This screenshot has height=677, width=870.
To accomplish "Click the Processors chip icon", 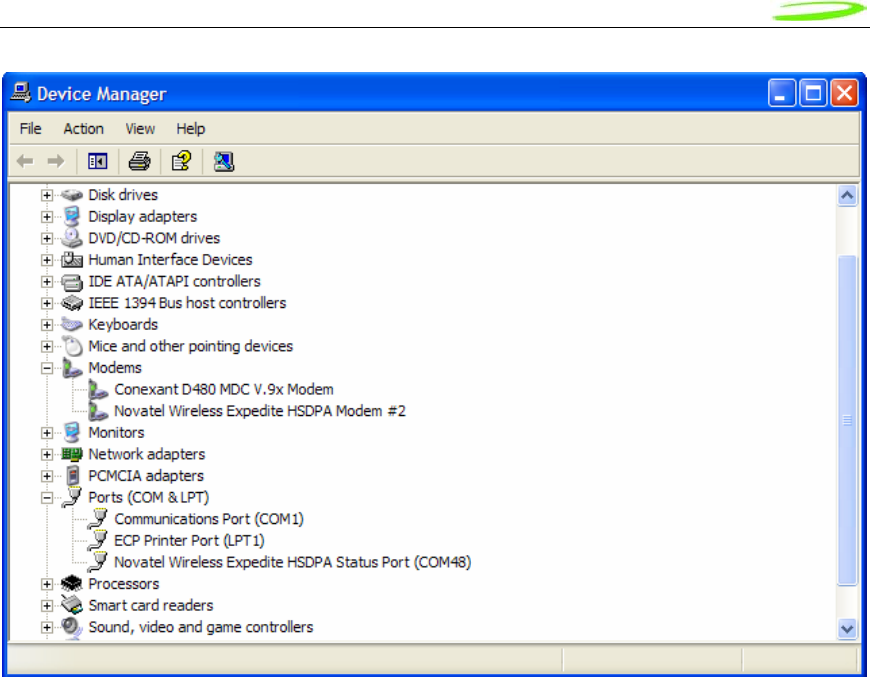I will 72,584.
